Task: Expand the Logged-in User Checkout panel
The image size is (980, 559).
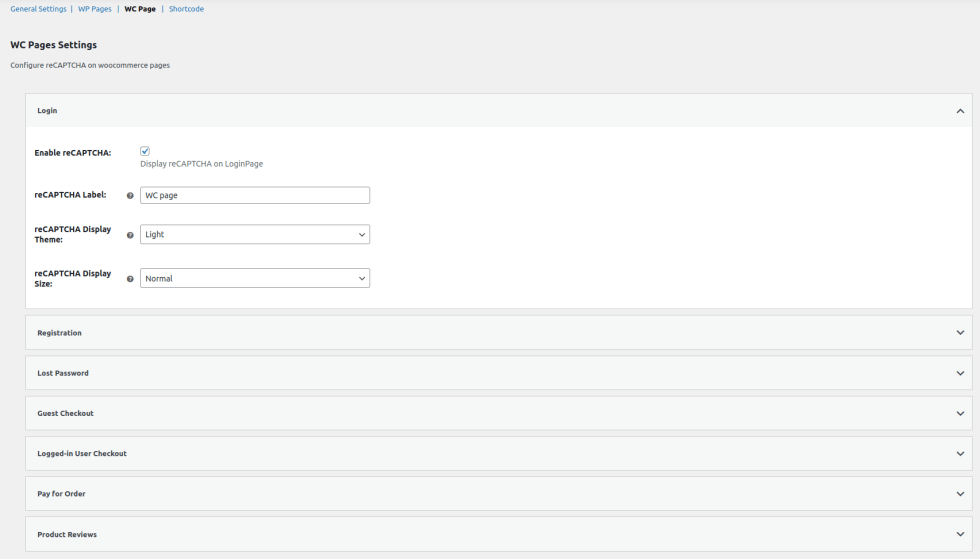Action: (x=499, y=453)
